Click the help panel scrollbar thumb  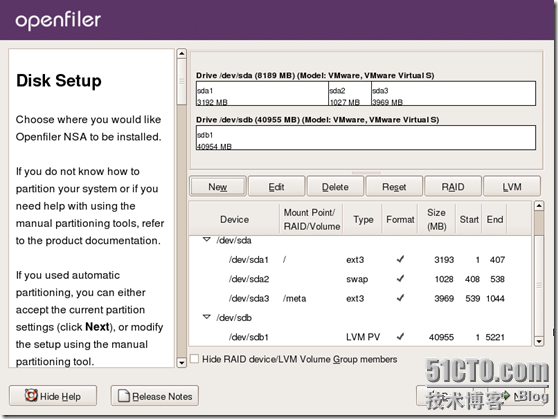(181, 82)
